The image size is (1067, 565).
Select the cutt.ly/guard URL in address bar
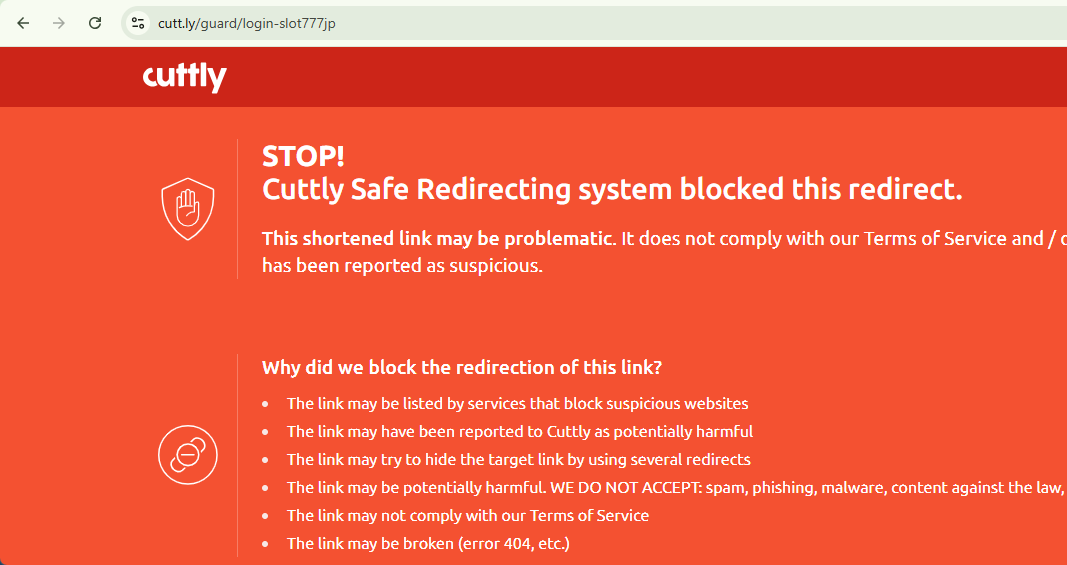pyautogui.click(x=246, y=24)
